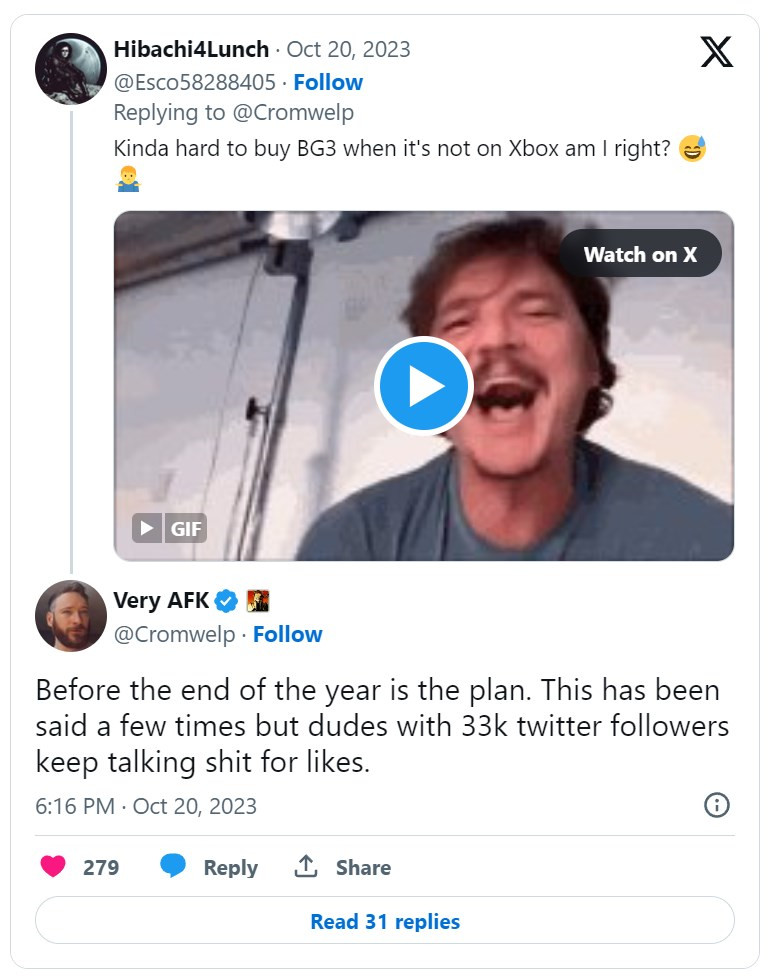771x979 pixels.
Task: Click the blue verified checkmark badge
Action: 227,601
